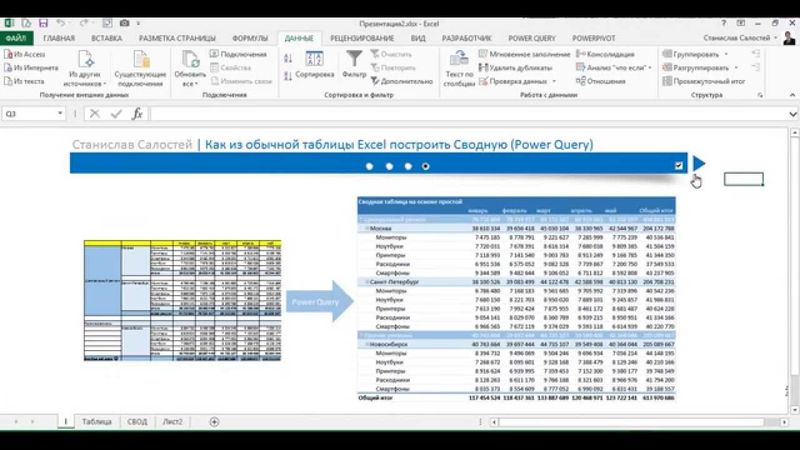Open Excel Help question mark
Screen dimensions: 800x450
[723, 23]
